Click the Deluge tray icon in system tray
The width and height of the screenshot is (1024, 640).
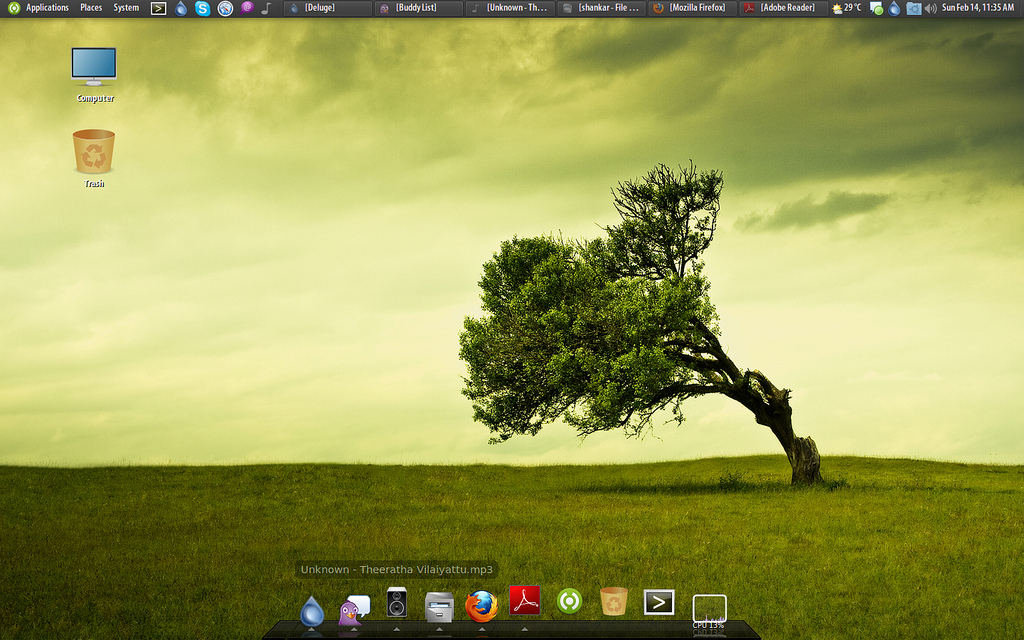click(x=895, y=8)
